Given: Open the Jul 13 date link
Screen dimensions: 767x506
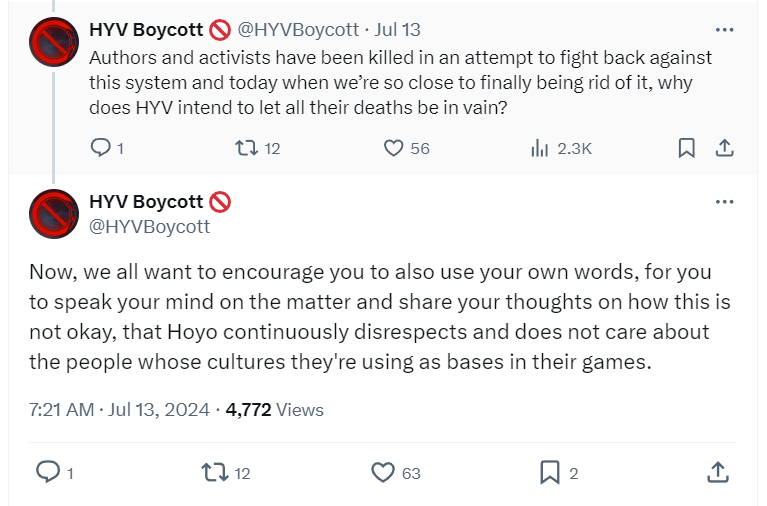Looking at the screenshot, I should [397, 30].
